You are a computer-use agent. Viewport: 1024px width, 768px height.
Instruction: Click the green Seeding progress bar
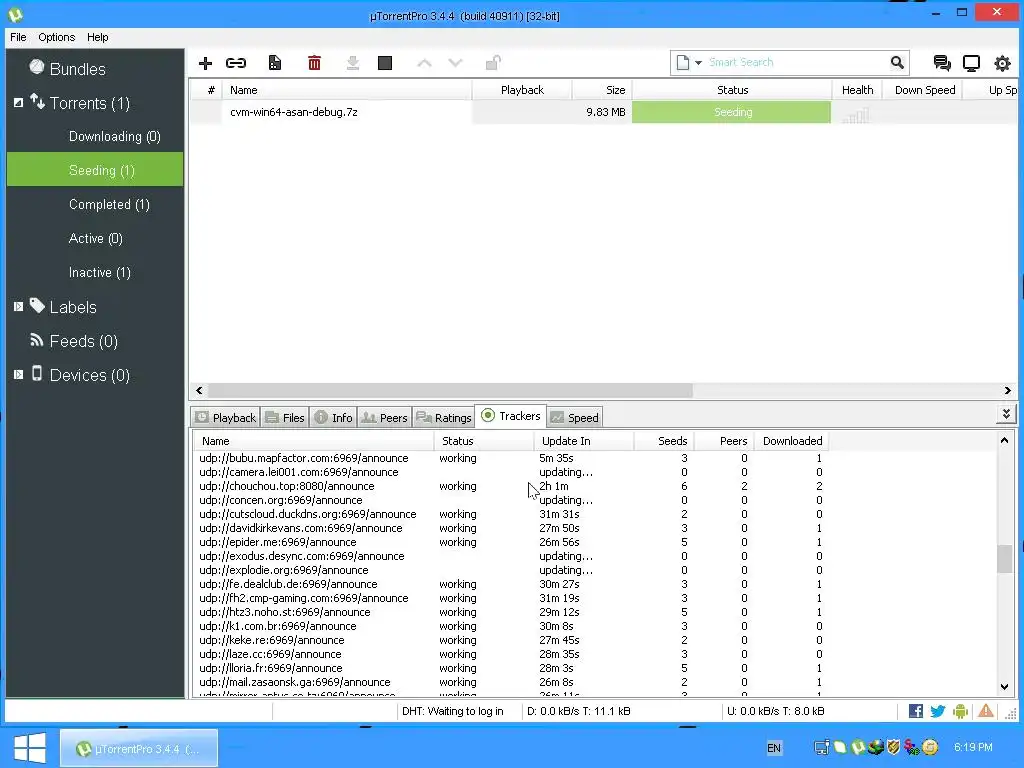point(731,112)
